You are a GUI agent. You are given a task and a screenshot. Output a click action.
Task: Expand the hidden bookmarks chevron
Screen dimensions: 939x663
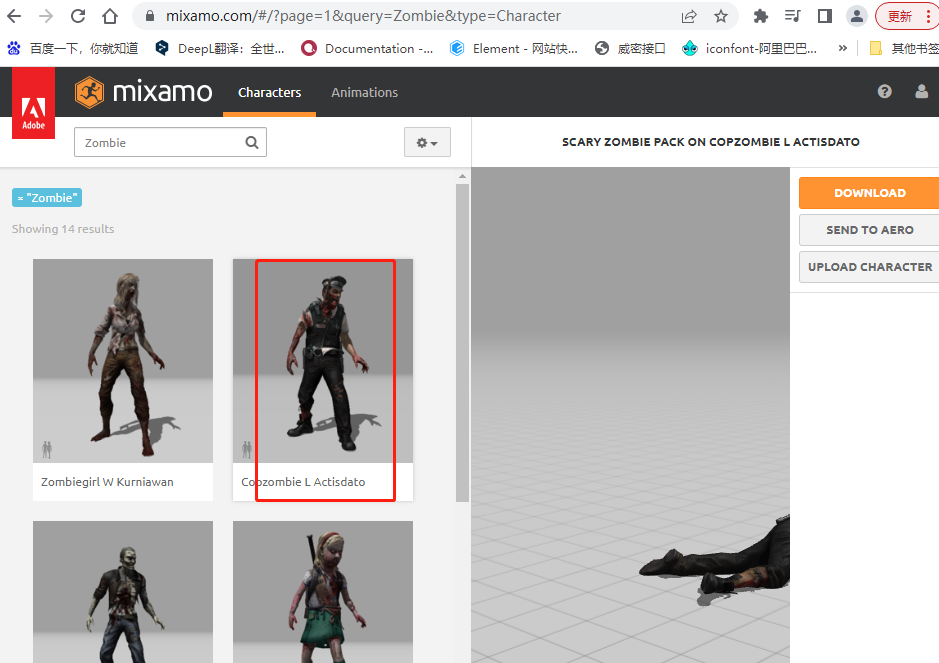[x=843, y=48]
